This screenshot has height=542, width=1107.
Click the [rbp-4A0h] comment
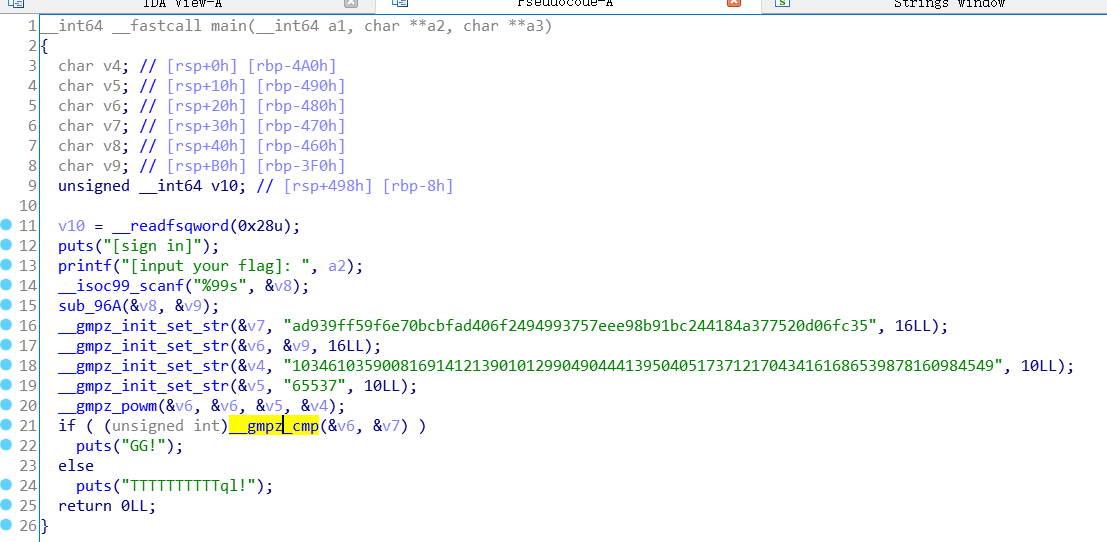point(292,66)
